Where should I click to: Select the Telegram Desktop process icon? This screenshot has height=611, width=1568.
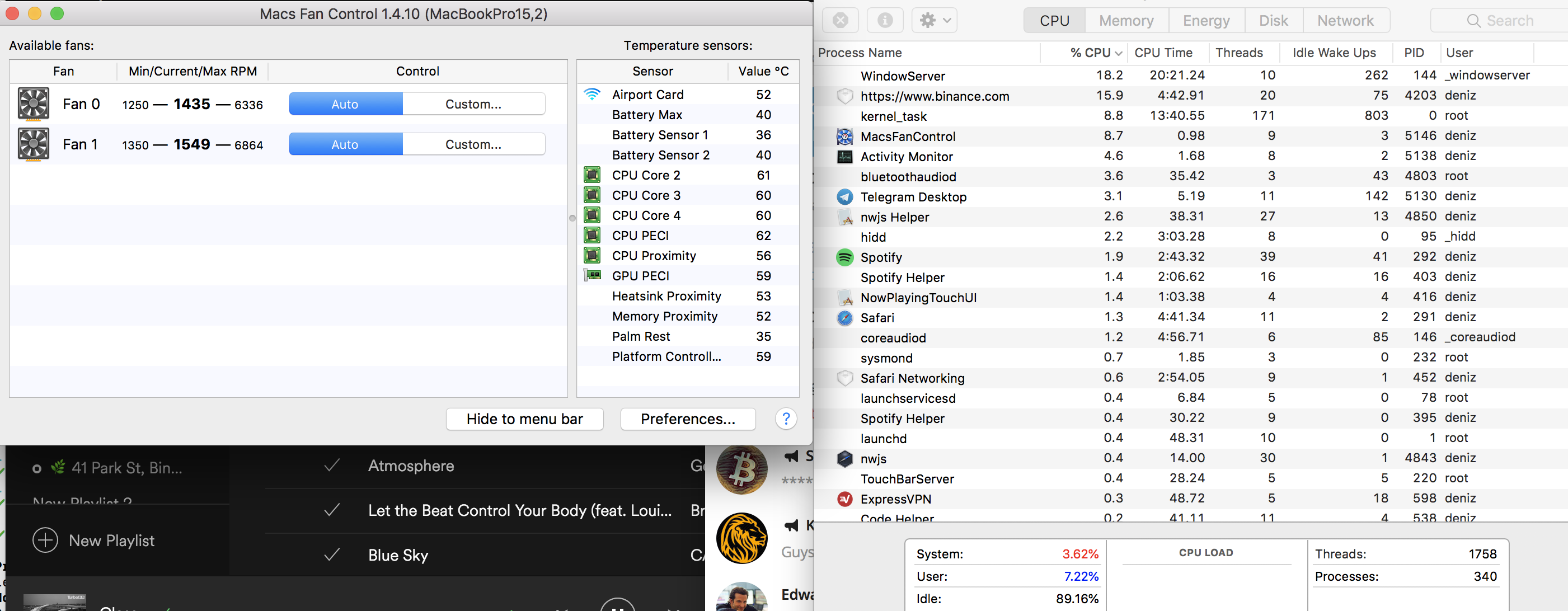844,196
